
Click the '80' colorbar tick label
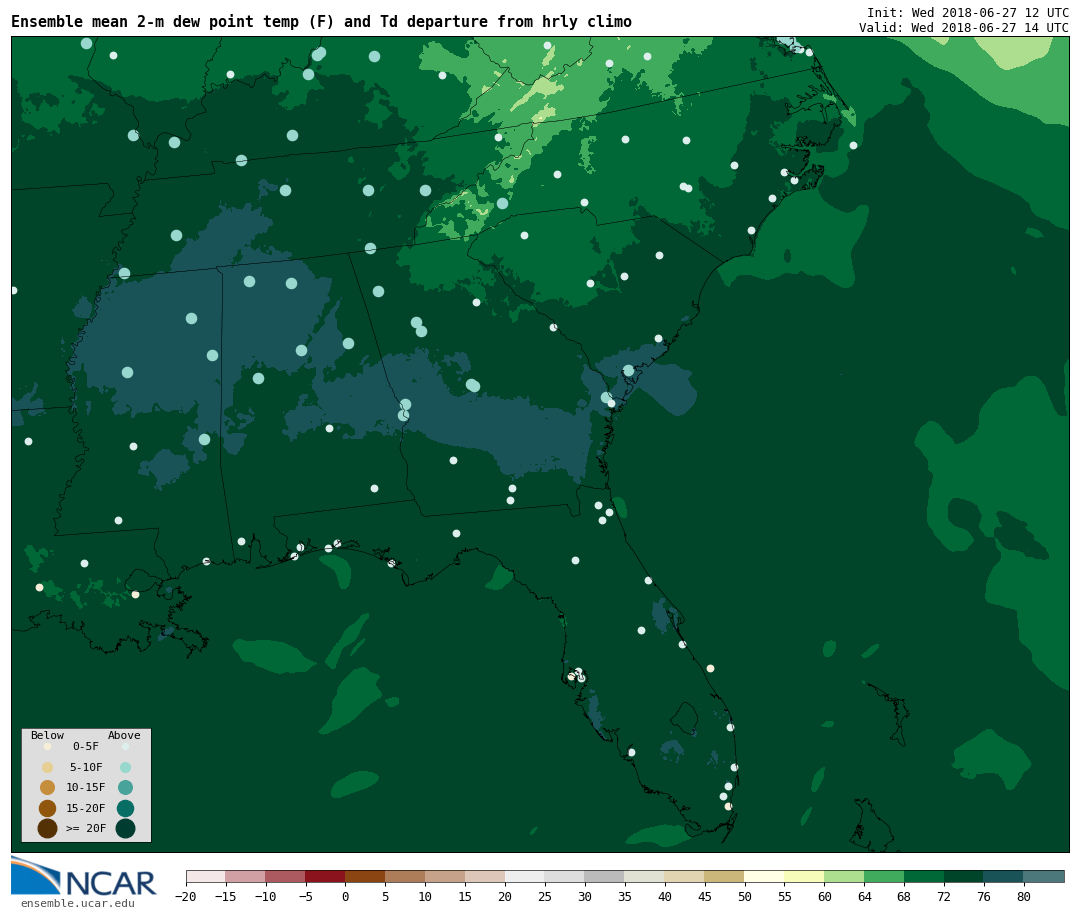(1024, 896)
